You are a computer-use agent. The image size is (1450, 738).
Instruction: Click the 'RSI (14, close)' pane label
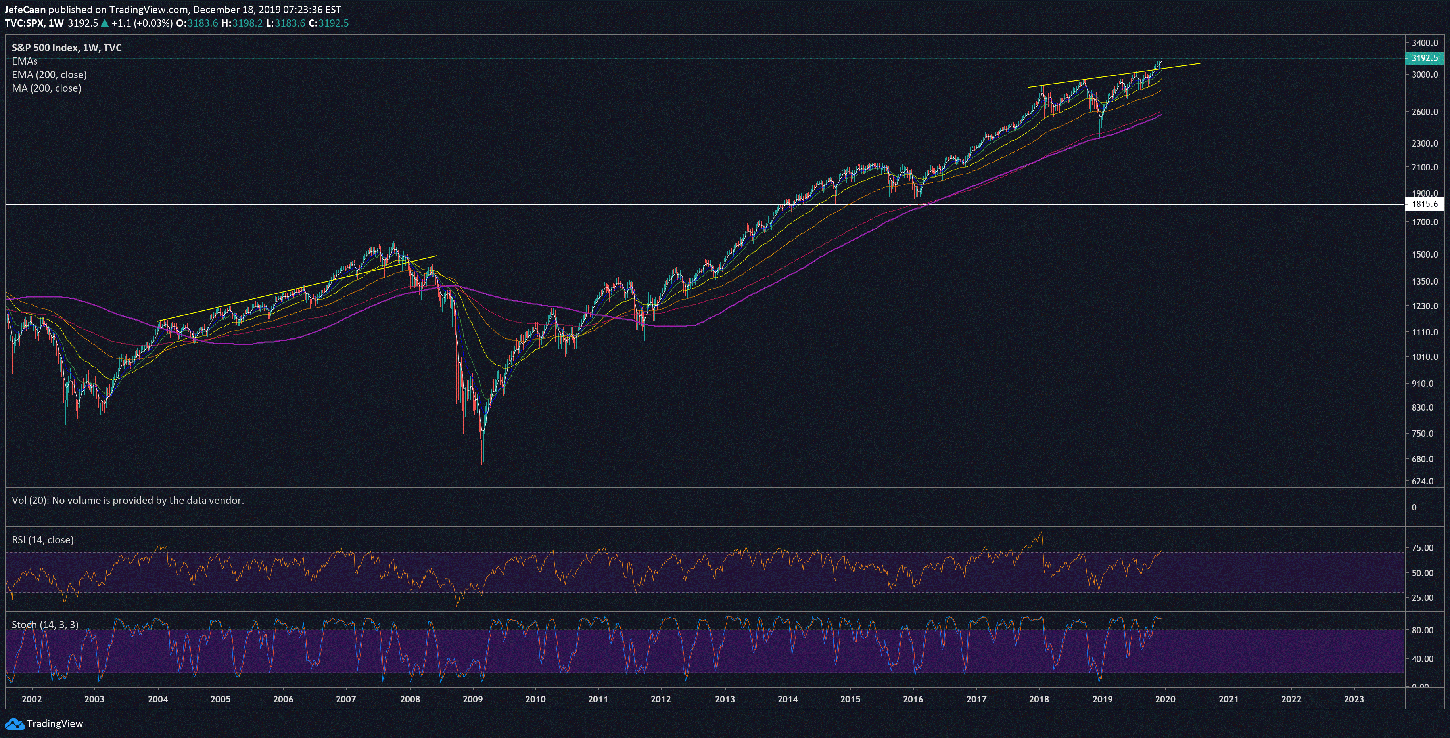[x=41, y=540]
